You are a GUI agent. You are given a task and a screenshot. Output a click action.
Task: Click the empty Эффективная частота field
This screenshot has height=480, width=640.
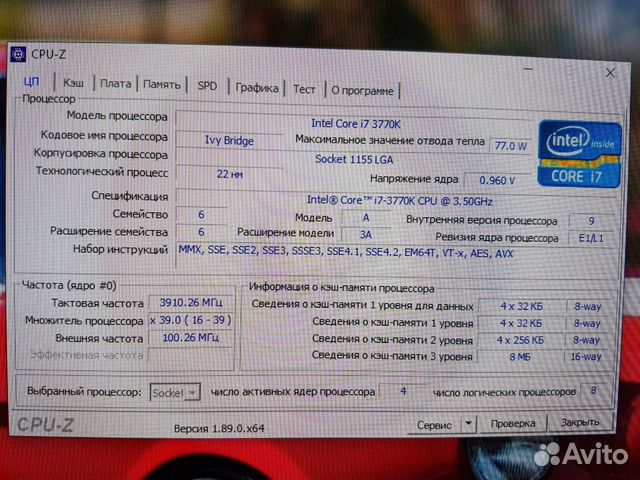coord(191,355)
